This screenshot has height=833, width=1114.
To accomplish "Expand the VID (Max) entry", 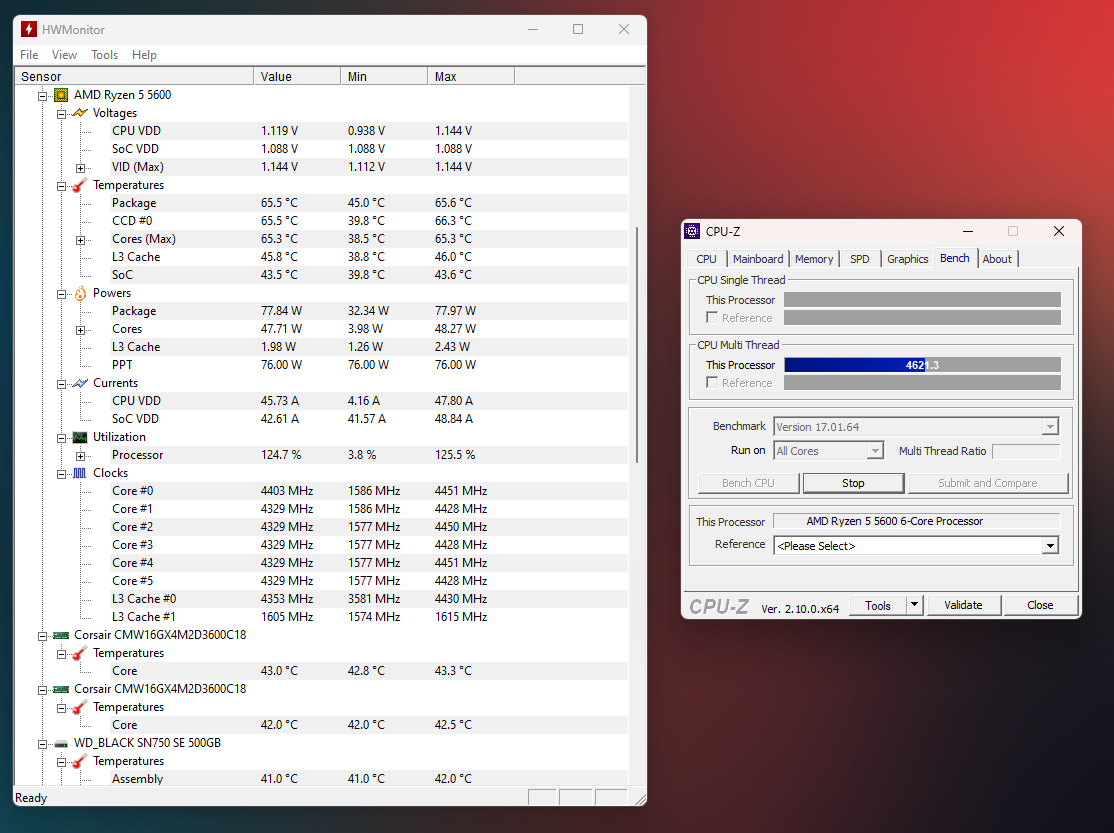I will point(80,168).
